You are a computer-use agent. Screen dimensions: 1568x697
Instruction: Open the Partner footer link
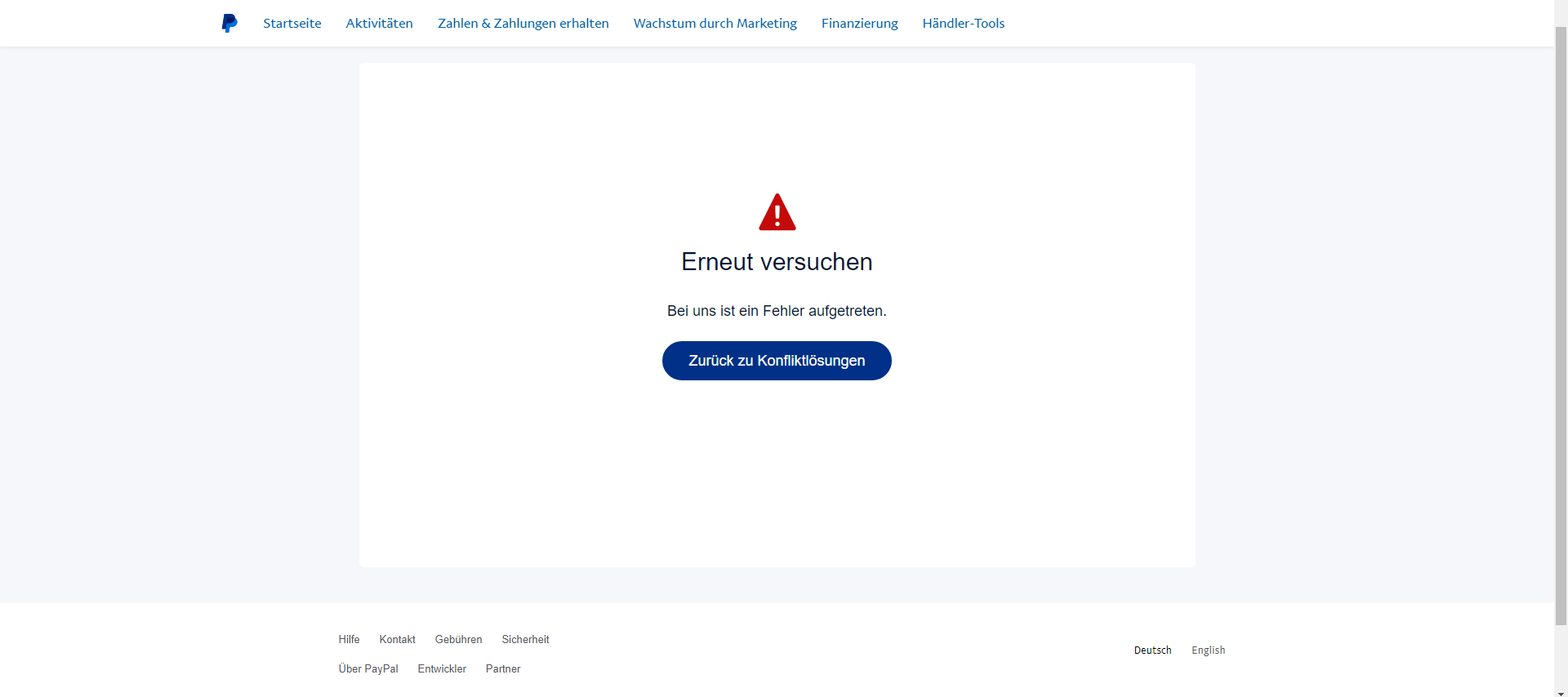tap(503, 668)
